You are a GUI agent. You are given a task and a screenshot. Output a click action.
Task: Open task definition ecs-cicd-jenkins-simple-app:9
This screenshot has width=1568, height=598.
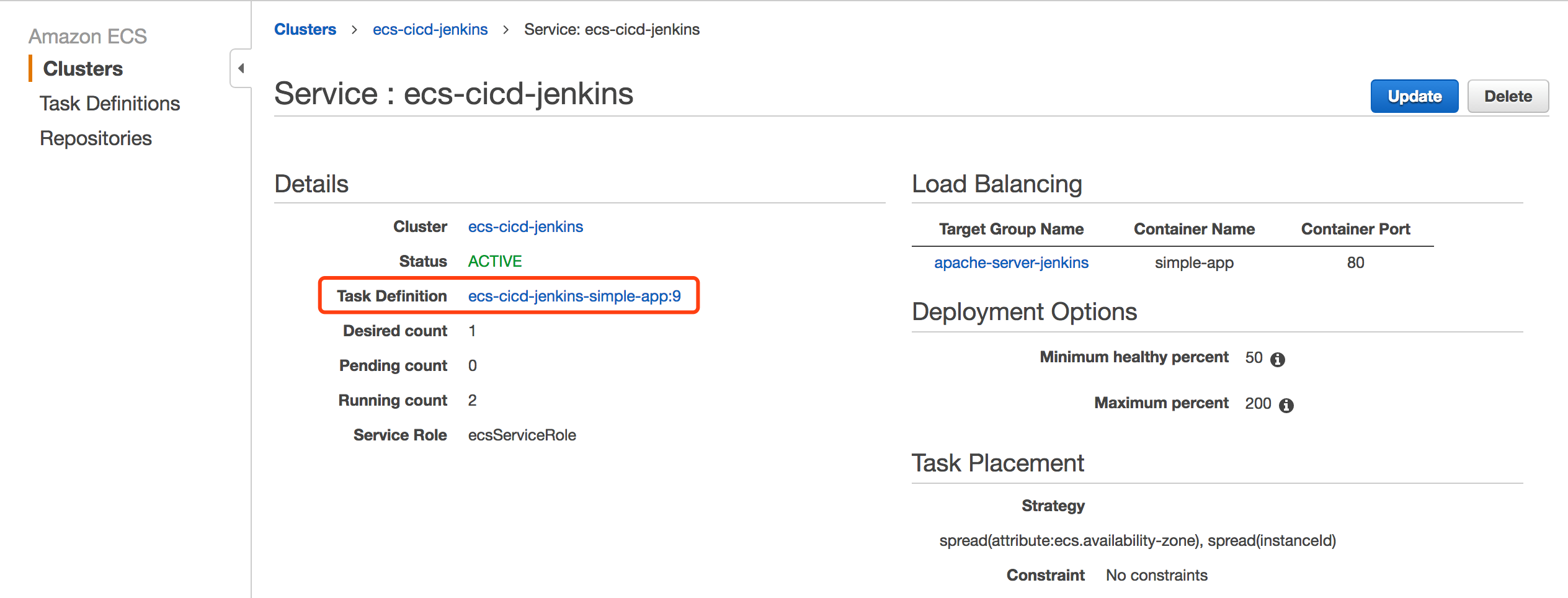pyautogui.click(x=574, y=296)
